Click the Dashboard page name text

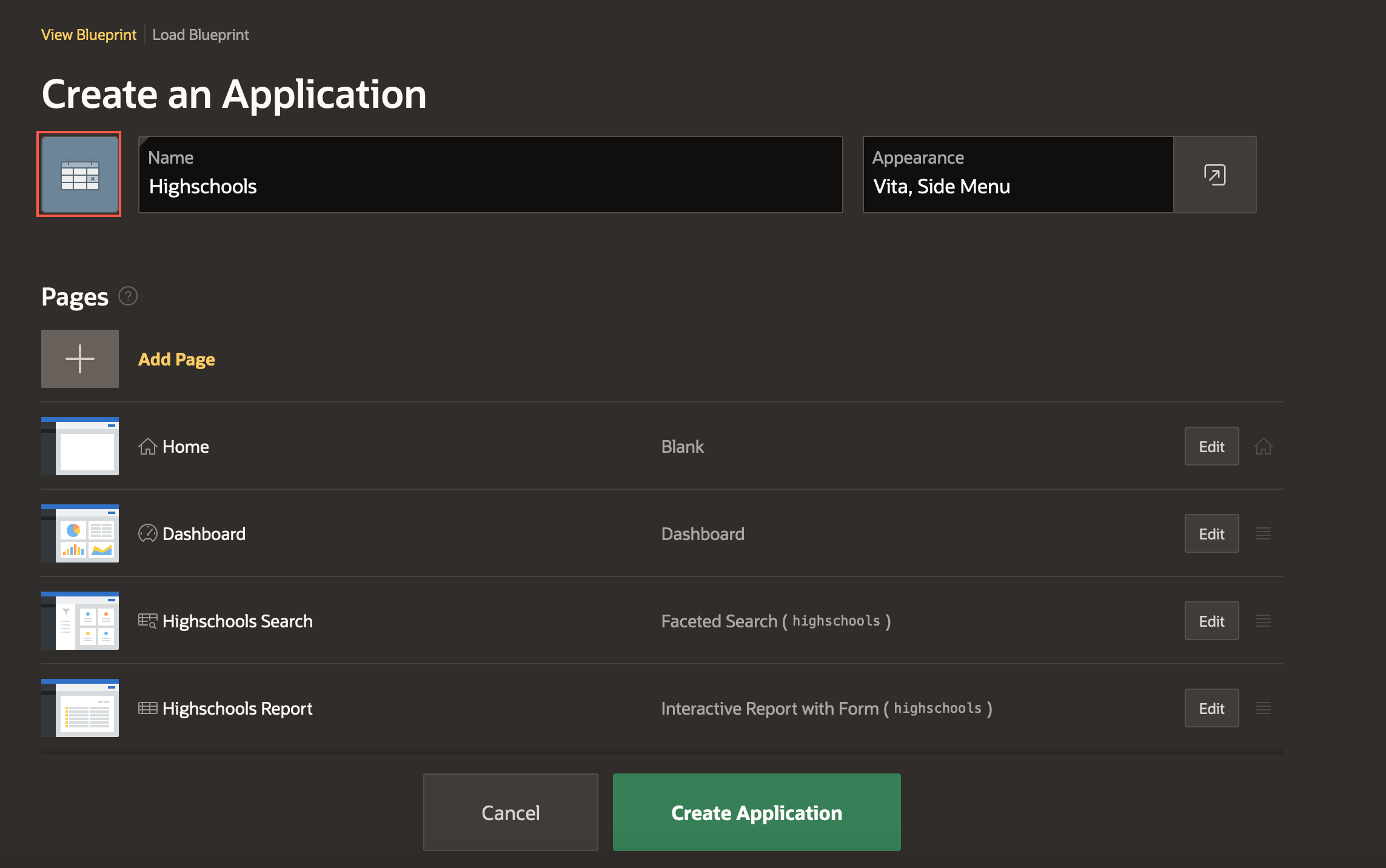pos(204,534)
